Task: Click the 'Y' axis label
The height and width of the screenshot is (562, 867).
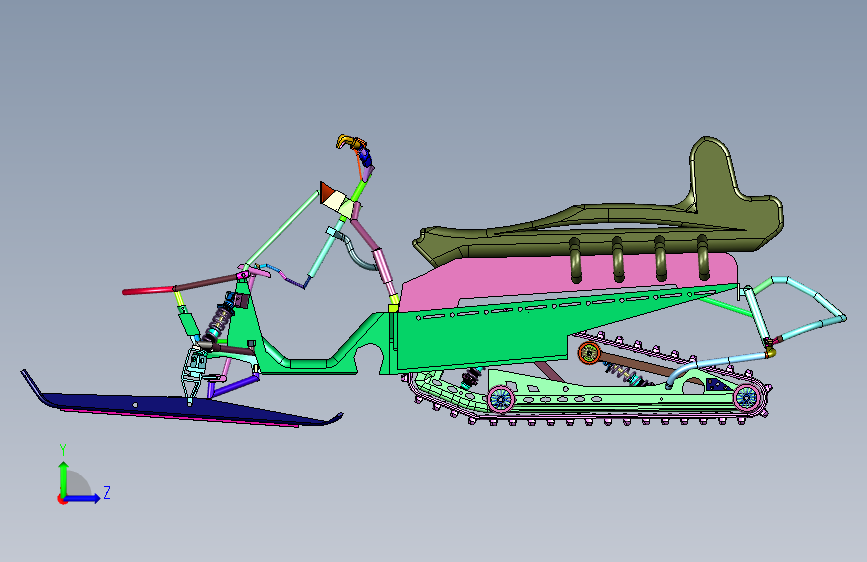Action: pyautogui.click(x=63, y=450)
